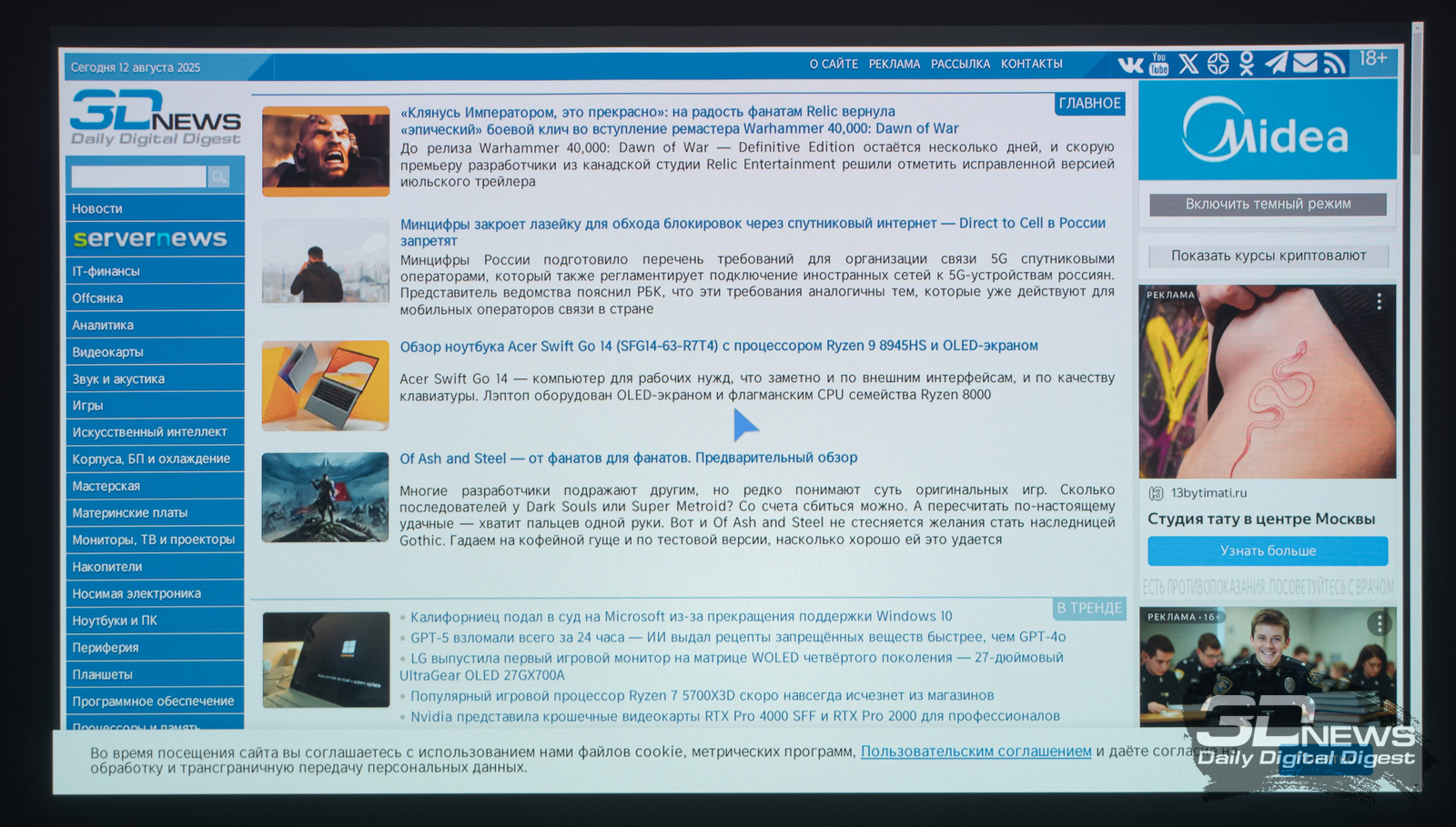The height and width of the screenshot is (827, 1456).
Task: Go to Звук и акустика category
Action: click(155, 378)
